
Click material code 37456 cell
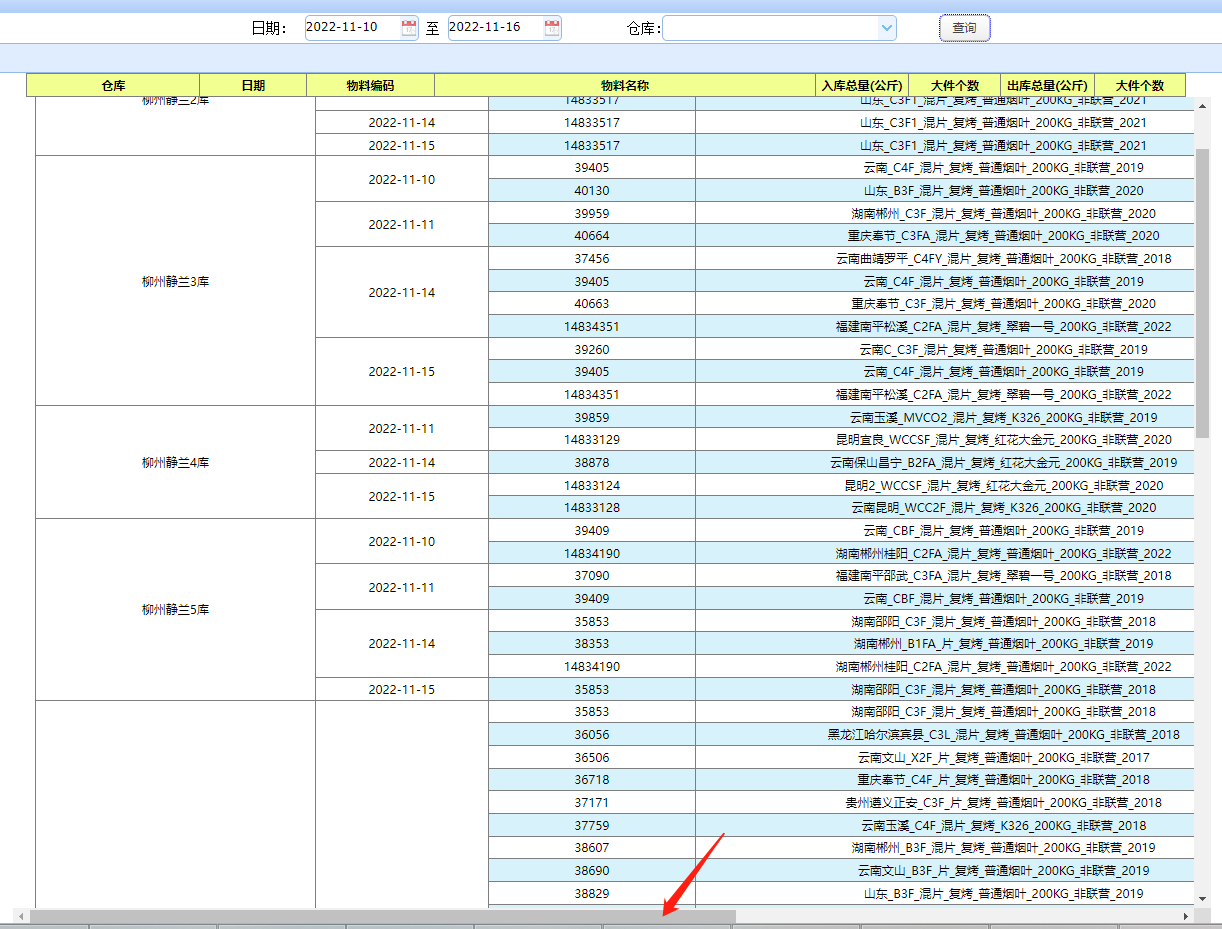591,259
